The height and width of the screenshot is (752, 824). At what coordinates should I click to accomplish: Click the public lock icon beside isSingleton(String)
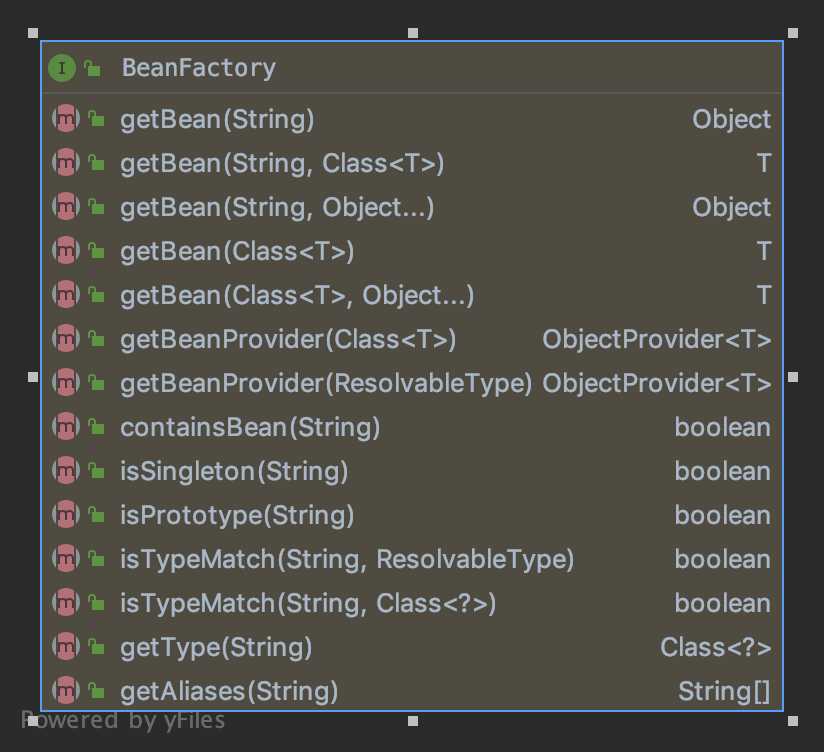(x=96, y=470)
